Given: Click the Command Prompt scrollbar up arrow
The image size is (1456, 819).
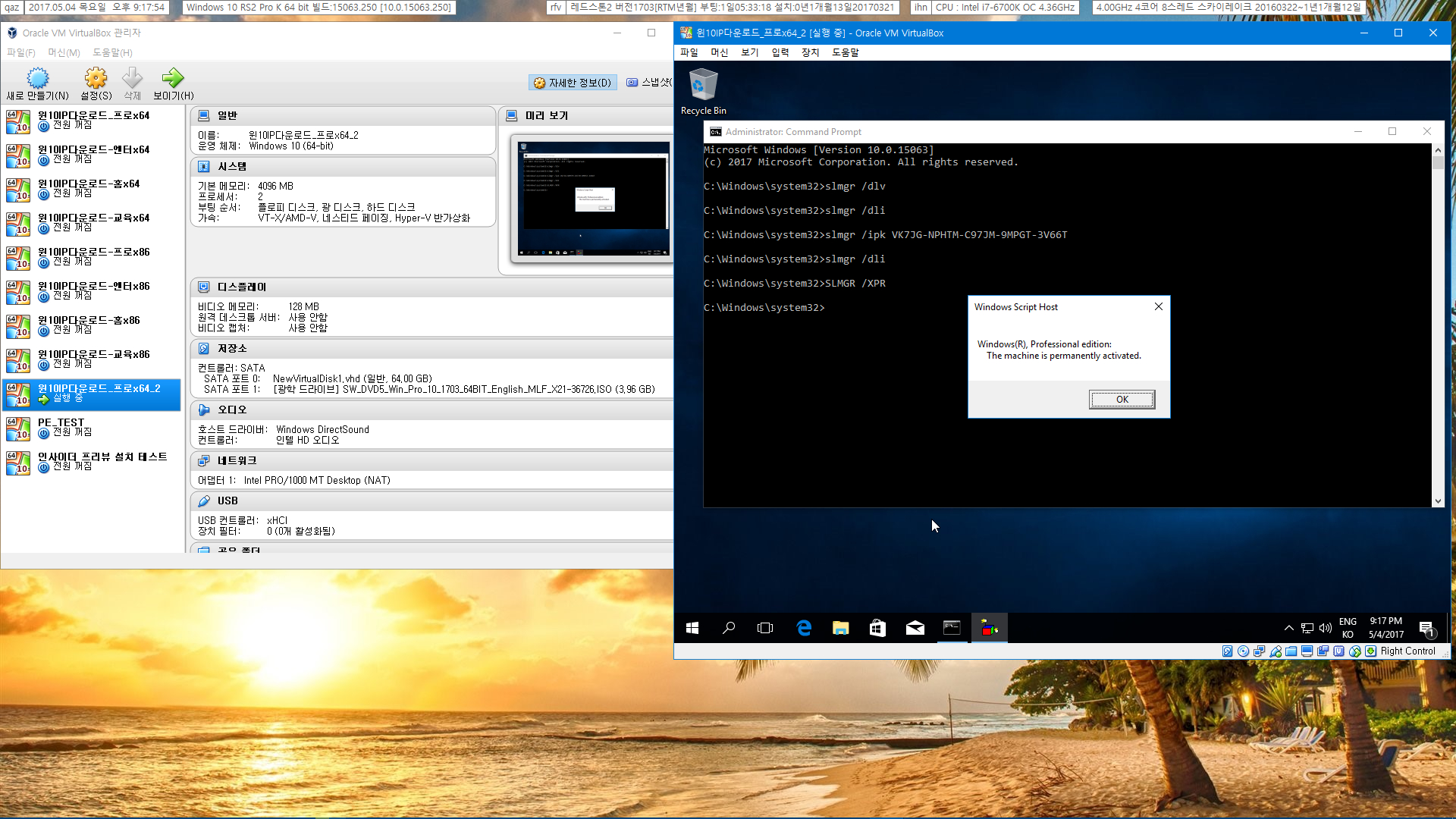Looking at the screenshot, I should point(1438,150).
